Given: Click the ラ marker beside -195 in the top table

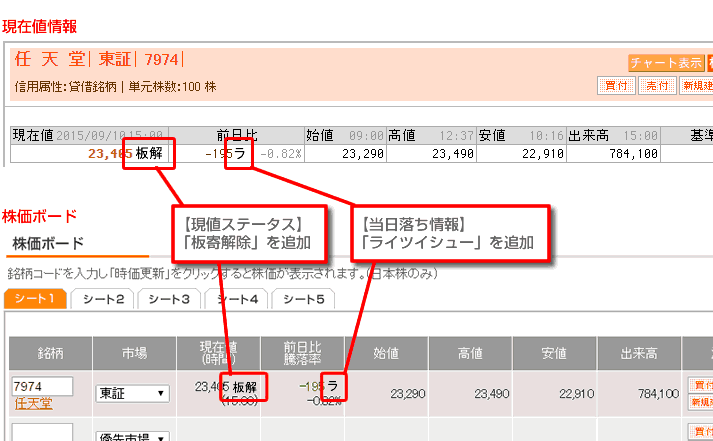Looking at the screenshot, I should point(239,153).
